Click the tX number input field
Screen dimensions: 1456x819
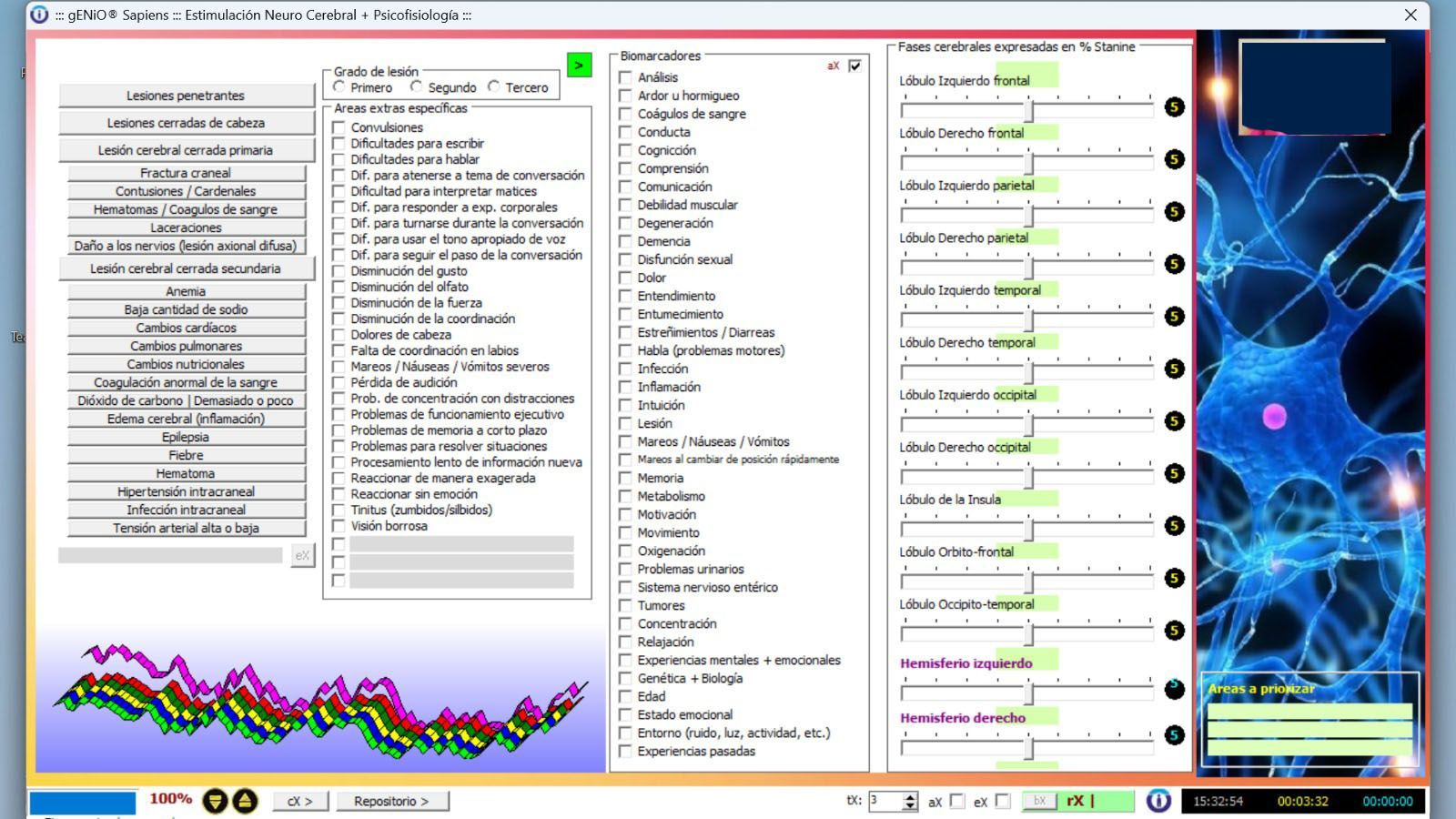click(x=885, y=801)
